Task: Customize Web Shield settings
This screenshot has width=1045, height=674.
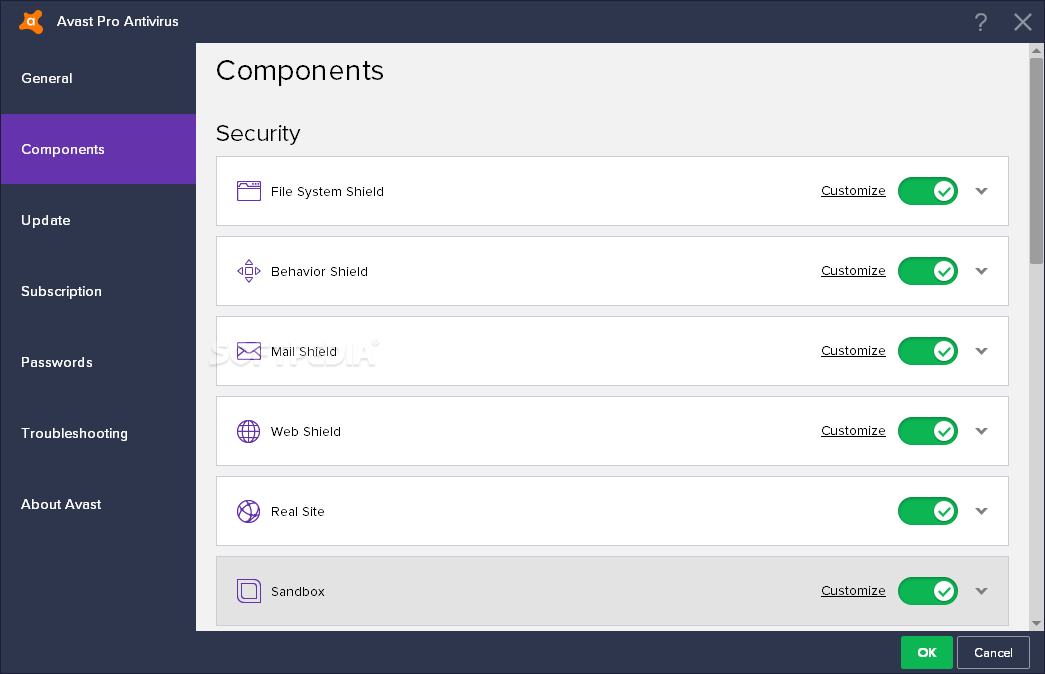Action: click(853, 431)
